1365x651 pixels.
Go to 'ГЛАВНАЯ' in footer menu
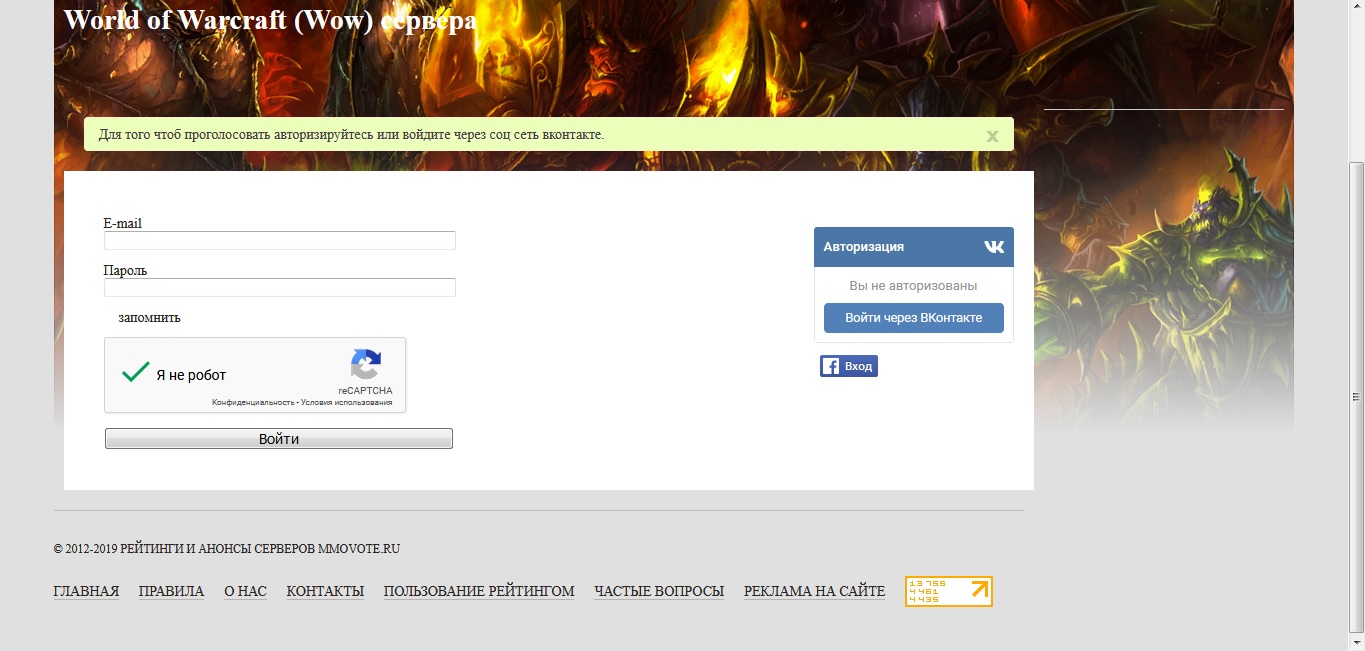[x=86, y=591]
